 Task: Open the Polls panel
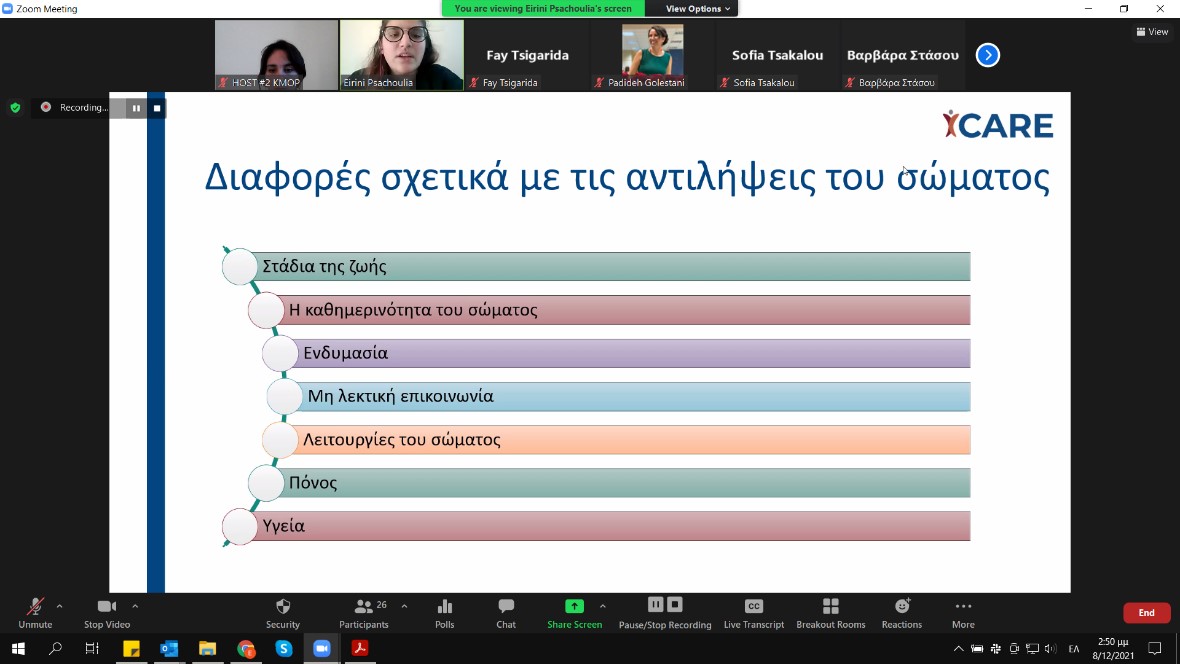[444, 612]
